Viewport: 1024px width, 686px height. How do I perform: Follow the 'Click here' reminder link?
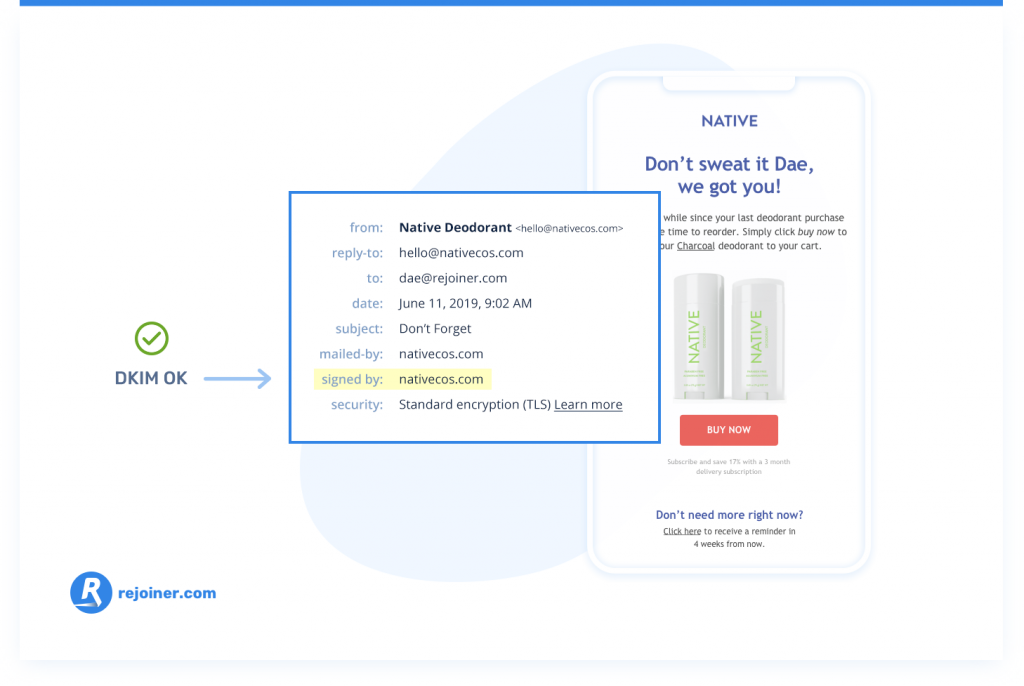click(682, 531)
